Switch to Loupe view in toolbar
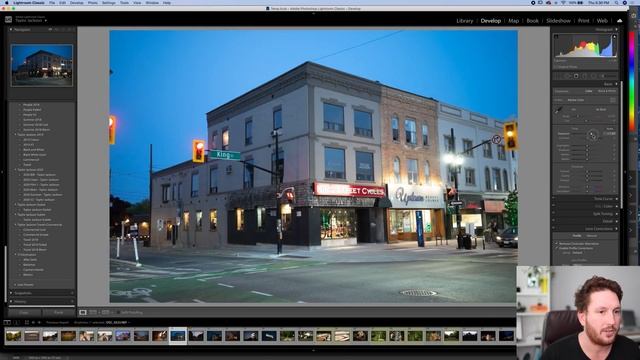The height and width of the screenshot is (360, 640). tap(83, 313)
